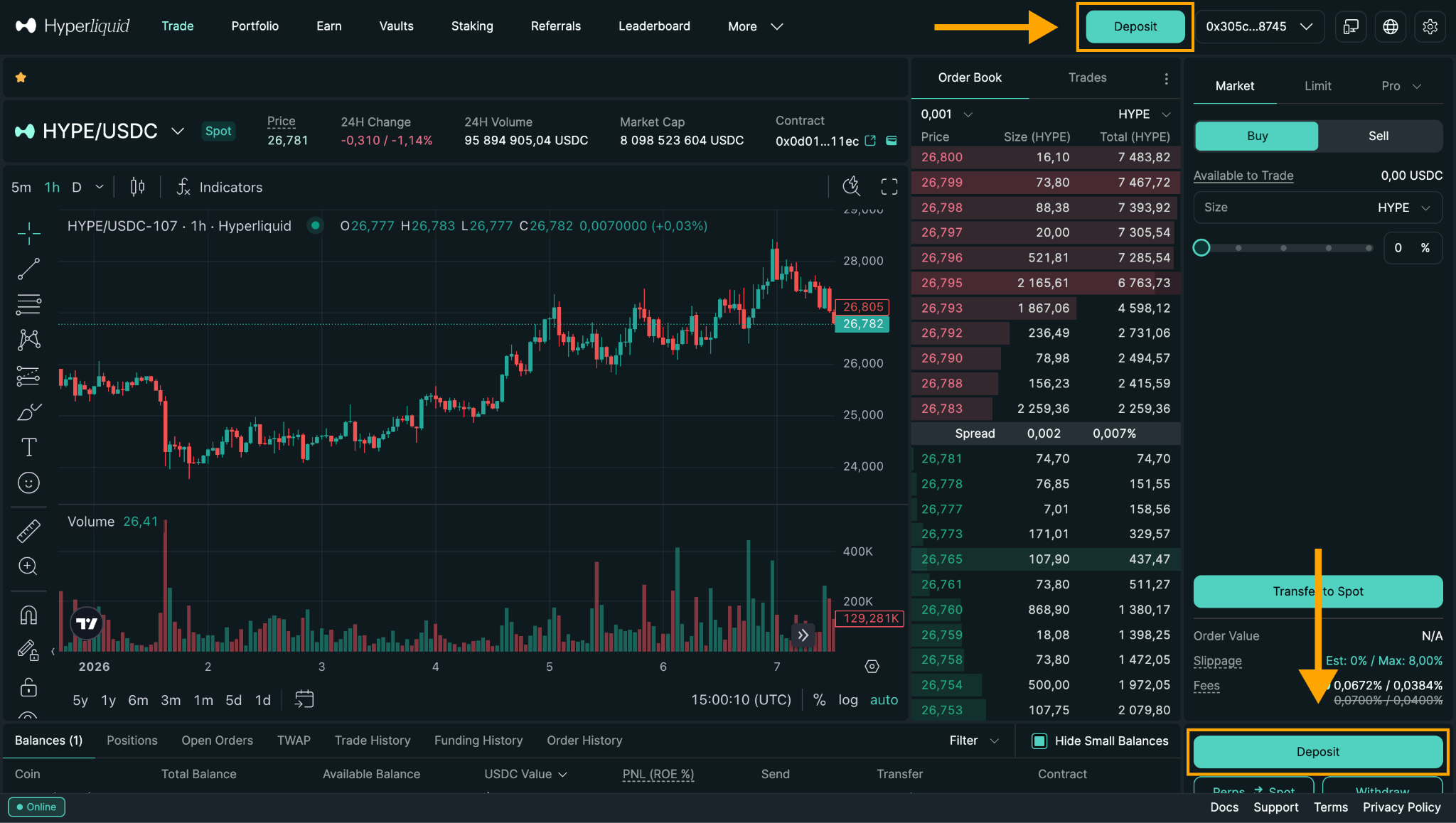Open the Fibonacci retracement tool
This screenshot has height=823, width=1456.
28,304
